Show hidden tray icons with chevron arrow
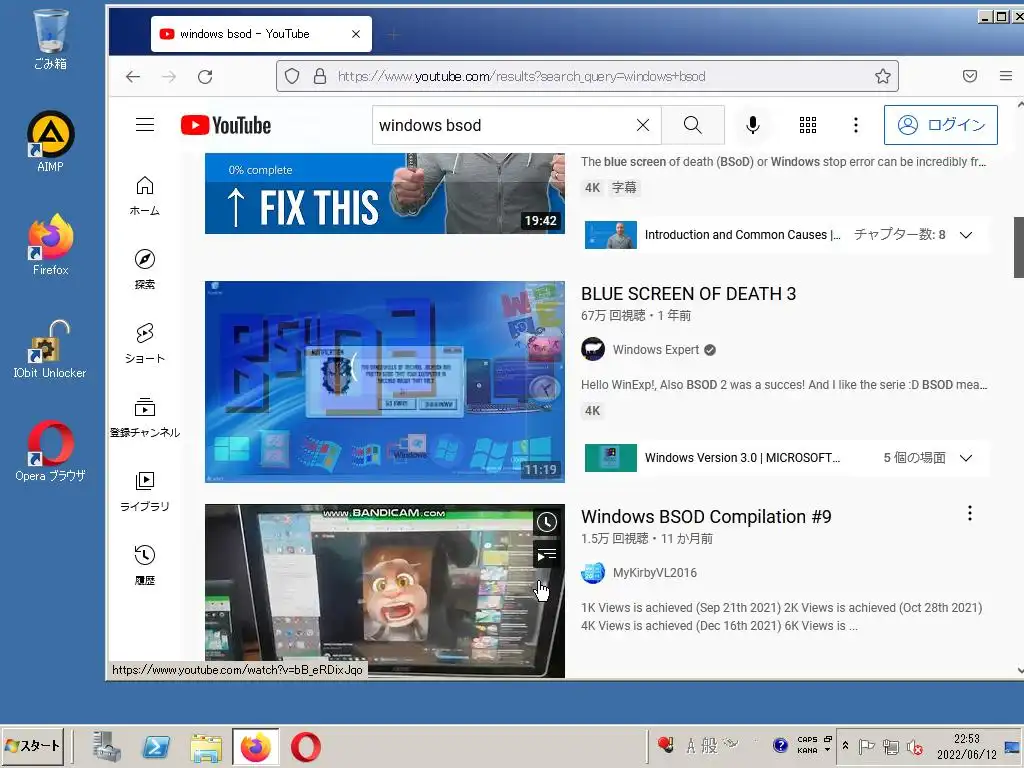The image size is (1024, 768). click(845, 746)
